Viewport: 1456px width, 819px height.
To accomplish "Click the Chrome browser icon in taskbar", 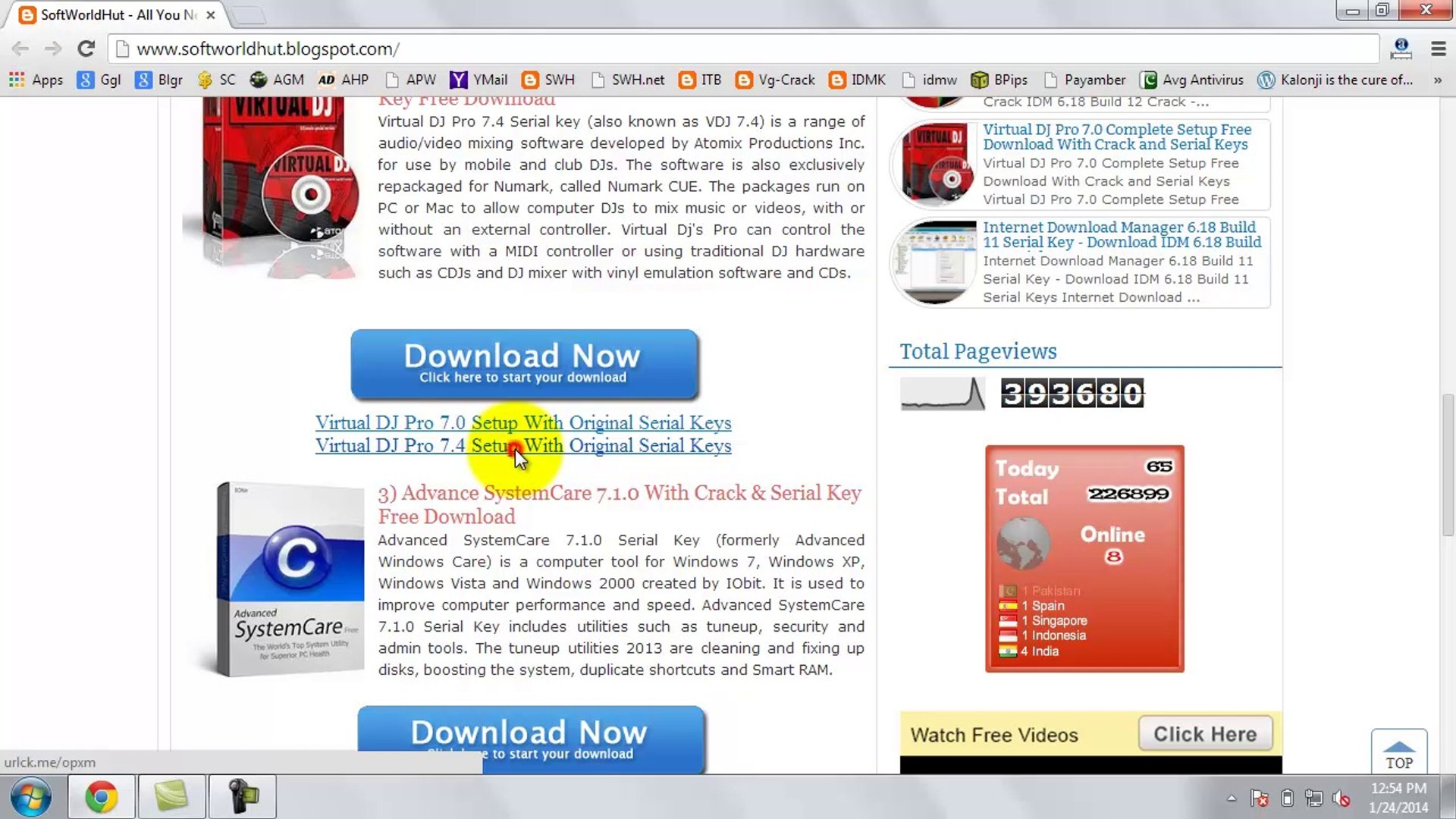I will tap(100, 796).
